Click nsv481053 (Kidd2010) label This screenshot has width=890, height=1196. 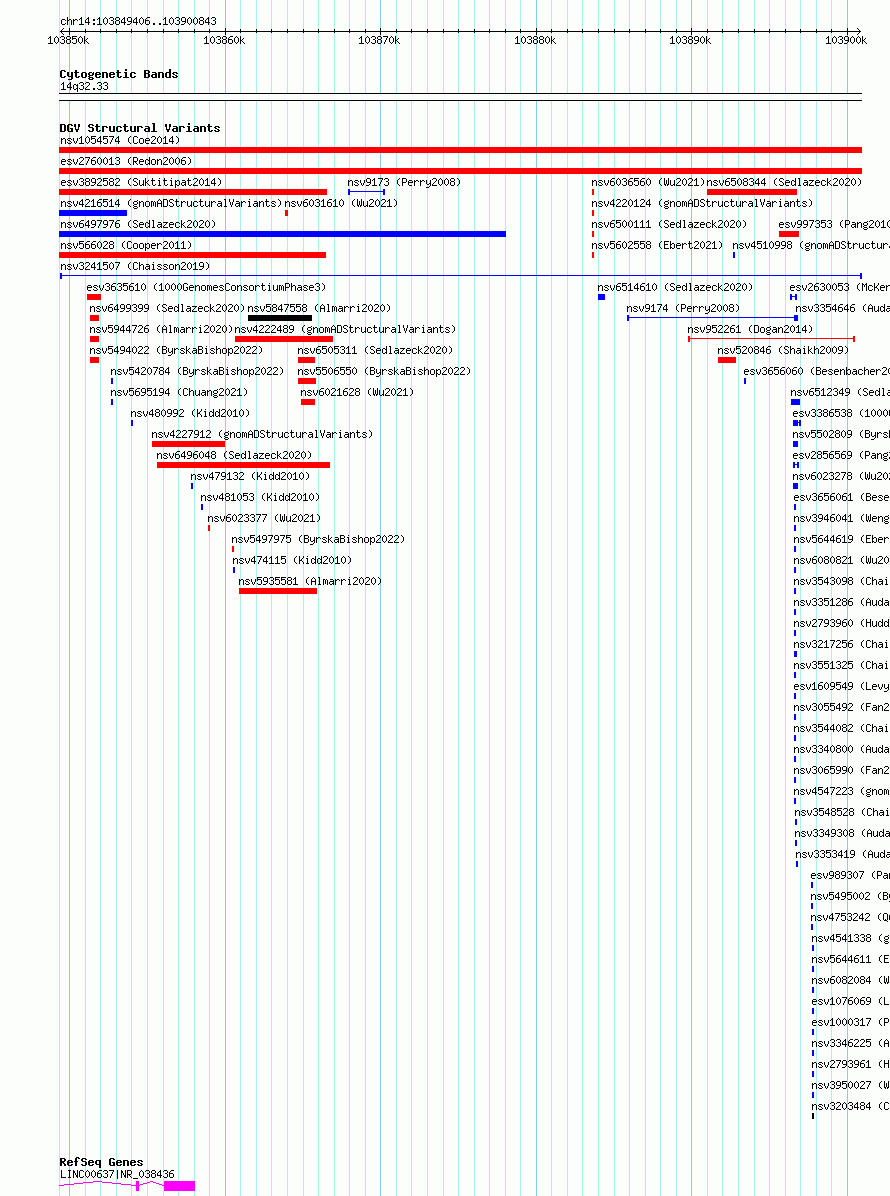coord(260,497)
